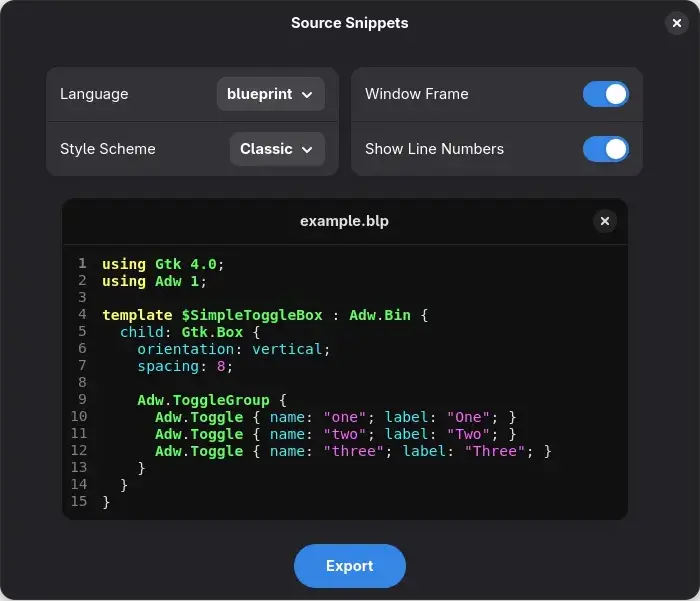Toggle the Window Frame switch
Screen dimensions: 700x601
click(x=605, y=94)
